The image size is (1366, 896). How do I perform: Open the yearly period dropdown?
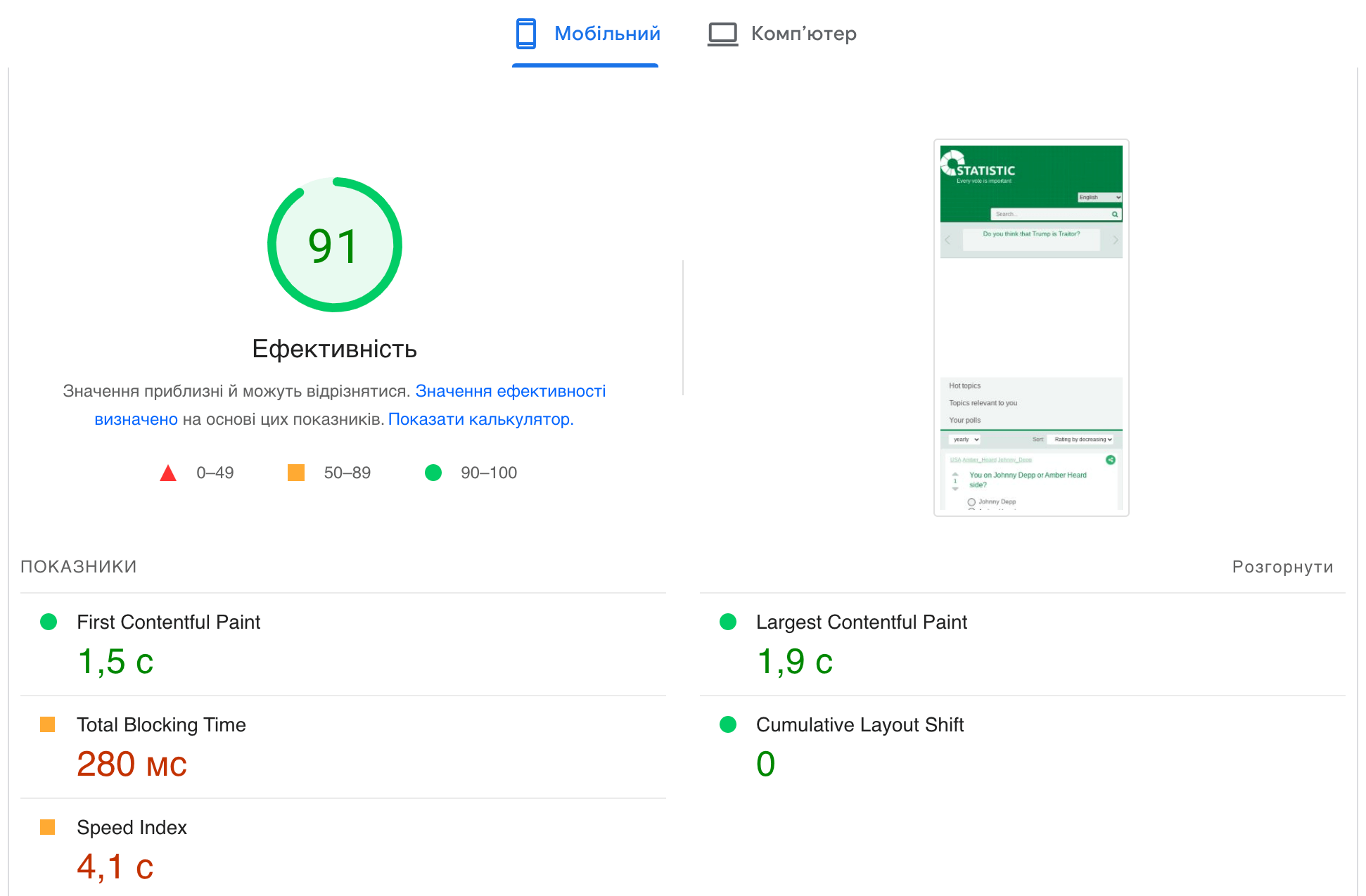point(965,439)
